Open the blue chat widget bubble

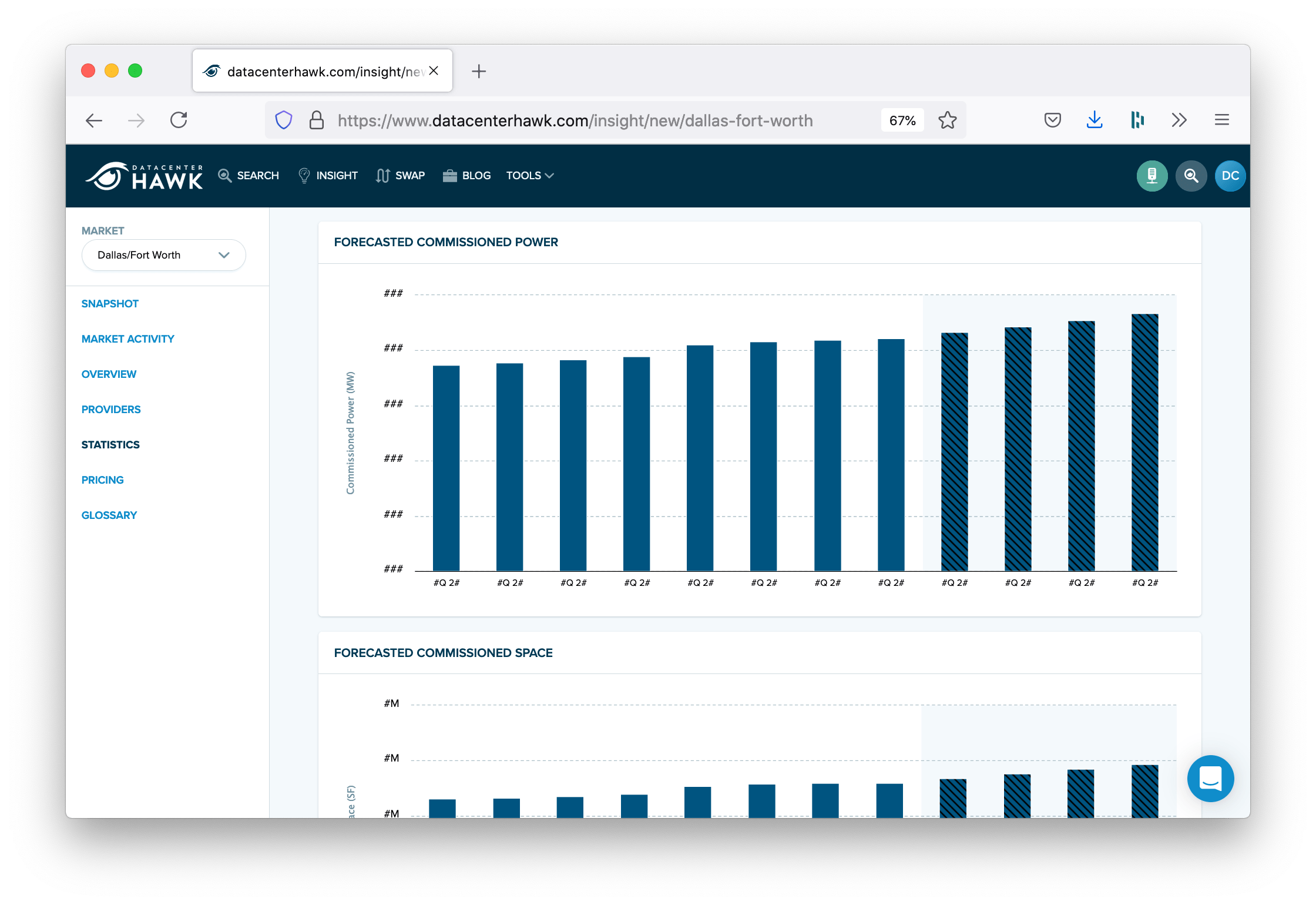click(x=1210, y=779)
